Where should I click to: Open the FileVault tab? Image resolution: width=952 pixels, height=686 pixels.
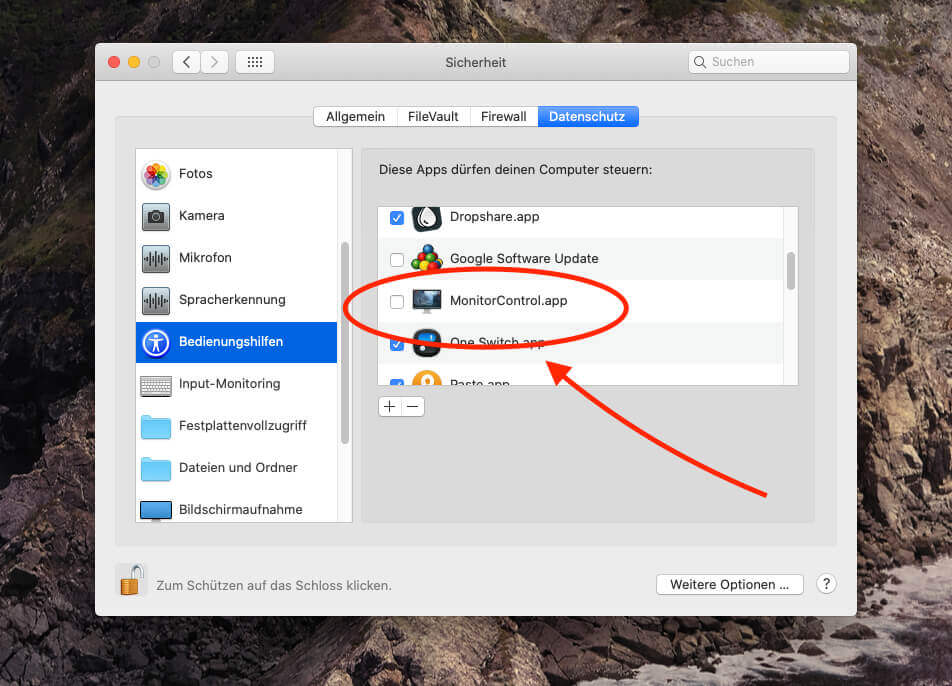(x=433, y=117)
